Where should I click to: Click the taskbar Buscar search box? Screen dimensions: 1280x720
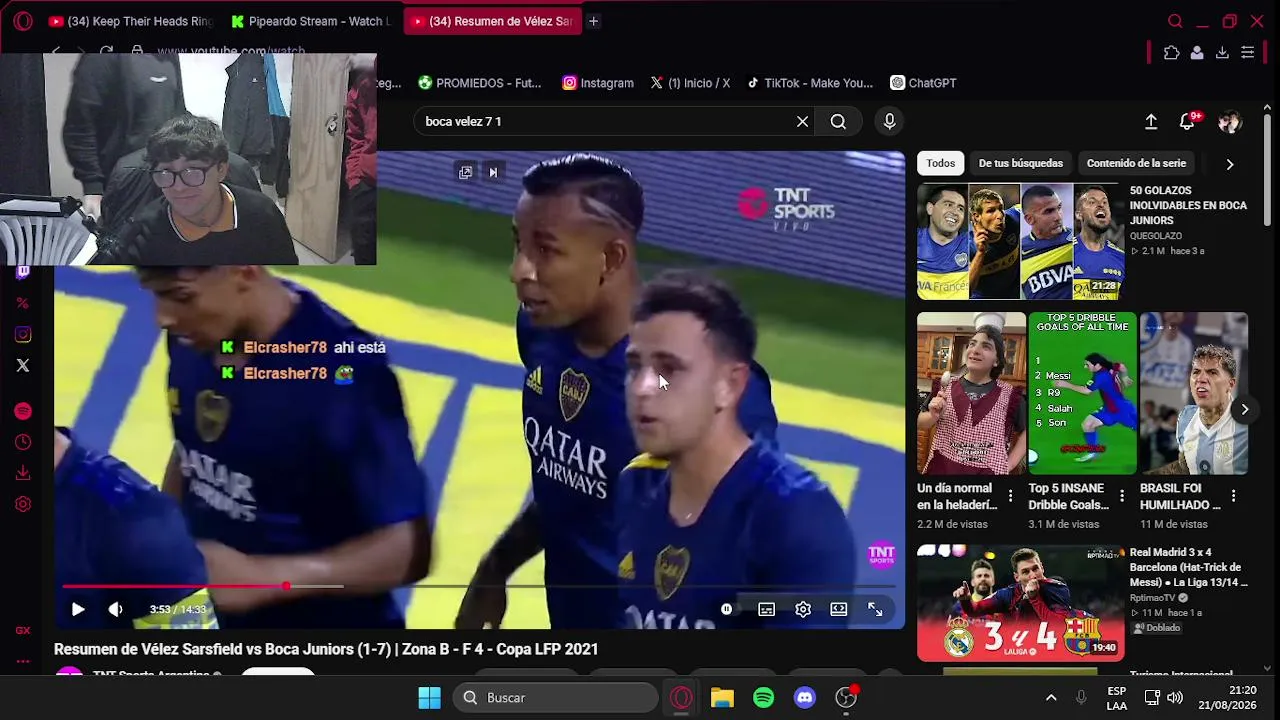click(553, 697)
